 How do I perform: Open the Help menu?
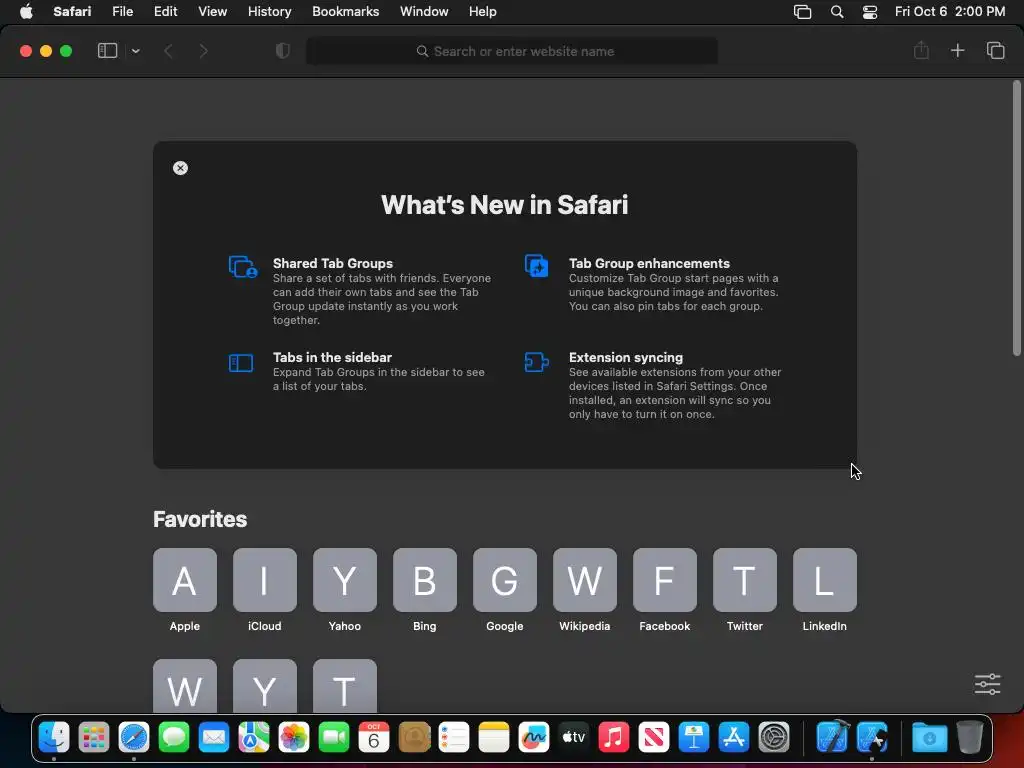[483, 12]
